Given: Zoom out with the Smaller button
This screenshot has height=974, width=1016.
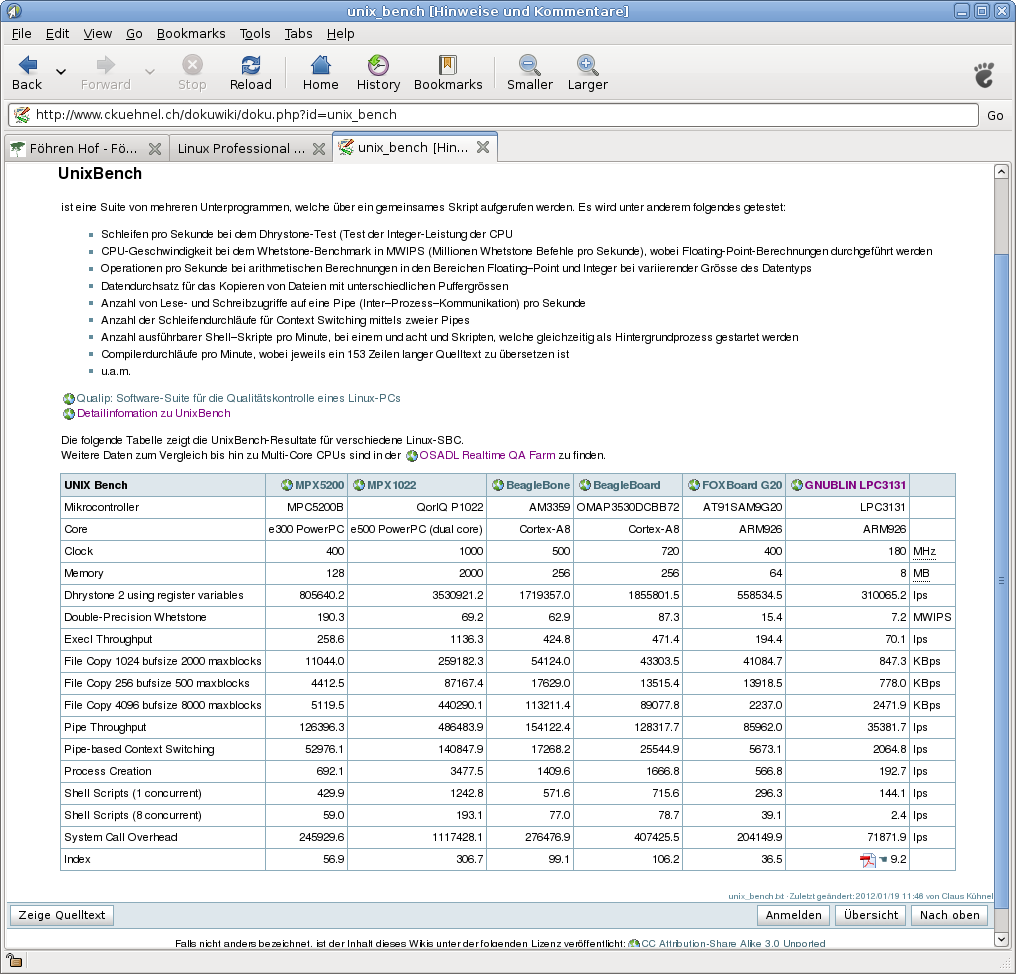Looking at the screenshot, I should pos(530,73).
